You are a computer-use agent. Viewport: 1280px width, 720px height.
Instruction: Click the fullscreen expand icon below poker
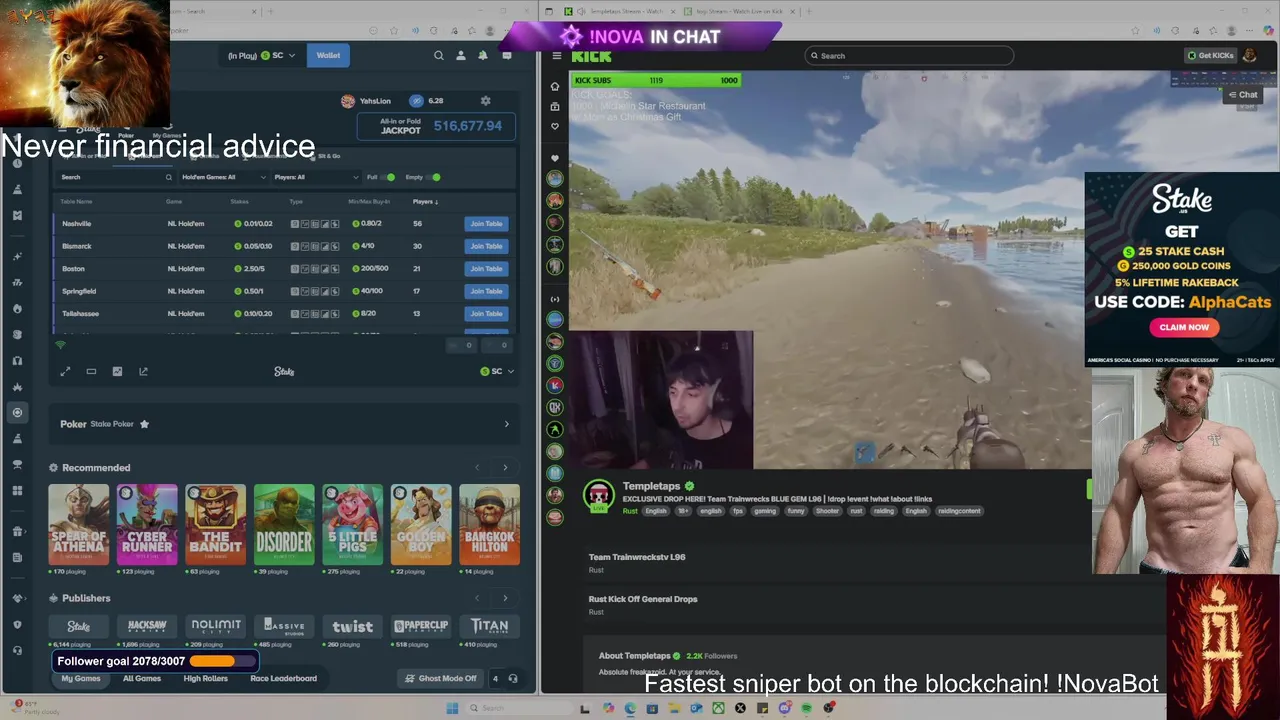[65, 371]
